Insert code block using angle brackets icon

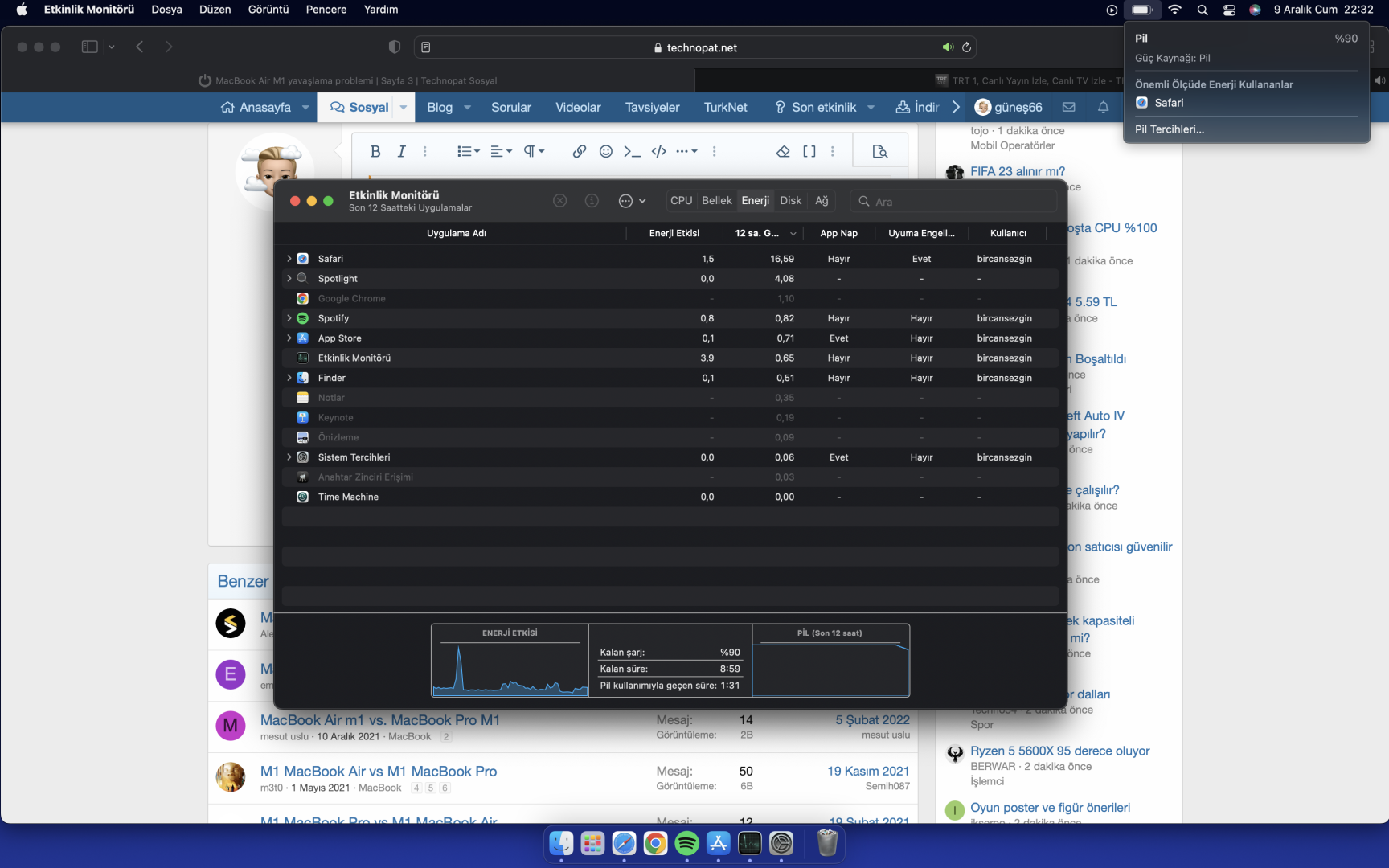coord(659,151)
